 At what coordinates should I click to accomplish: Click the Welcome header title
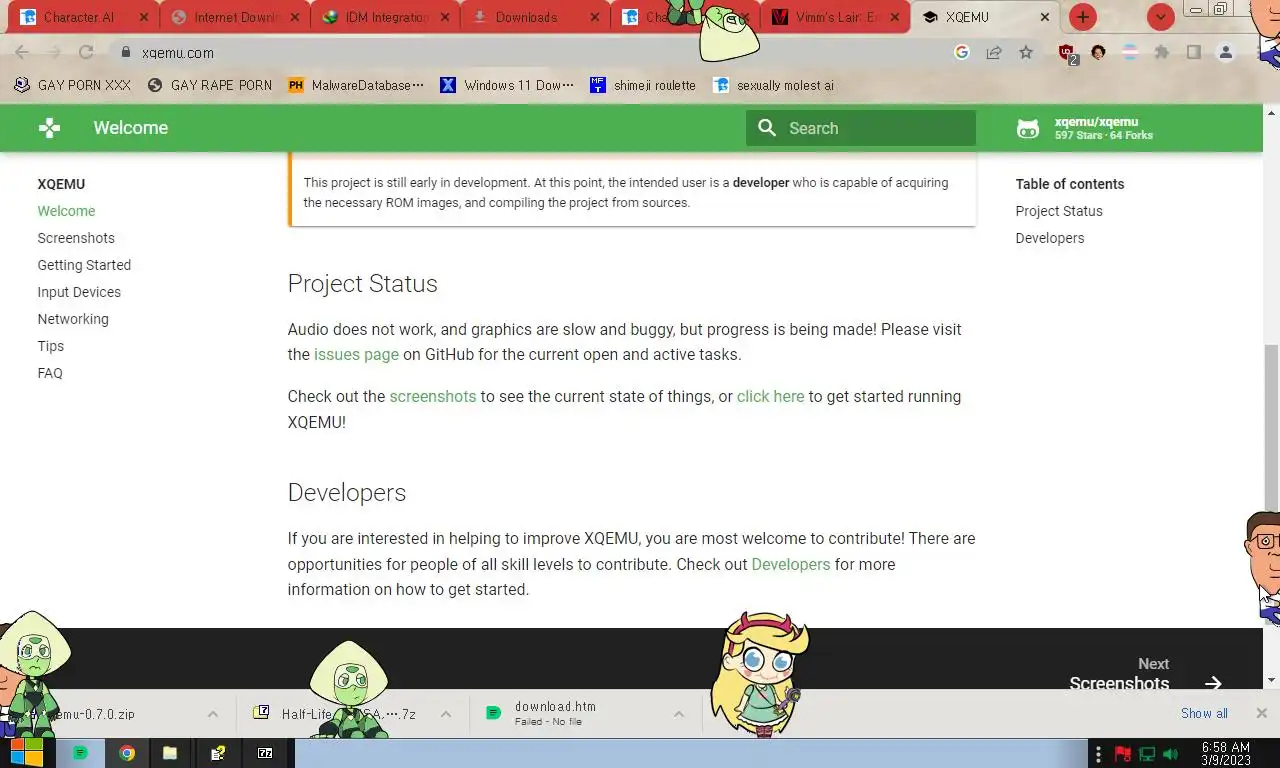pyautogui.click(x=131, y=128)
